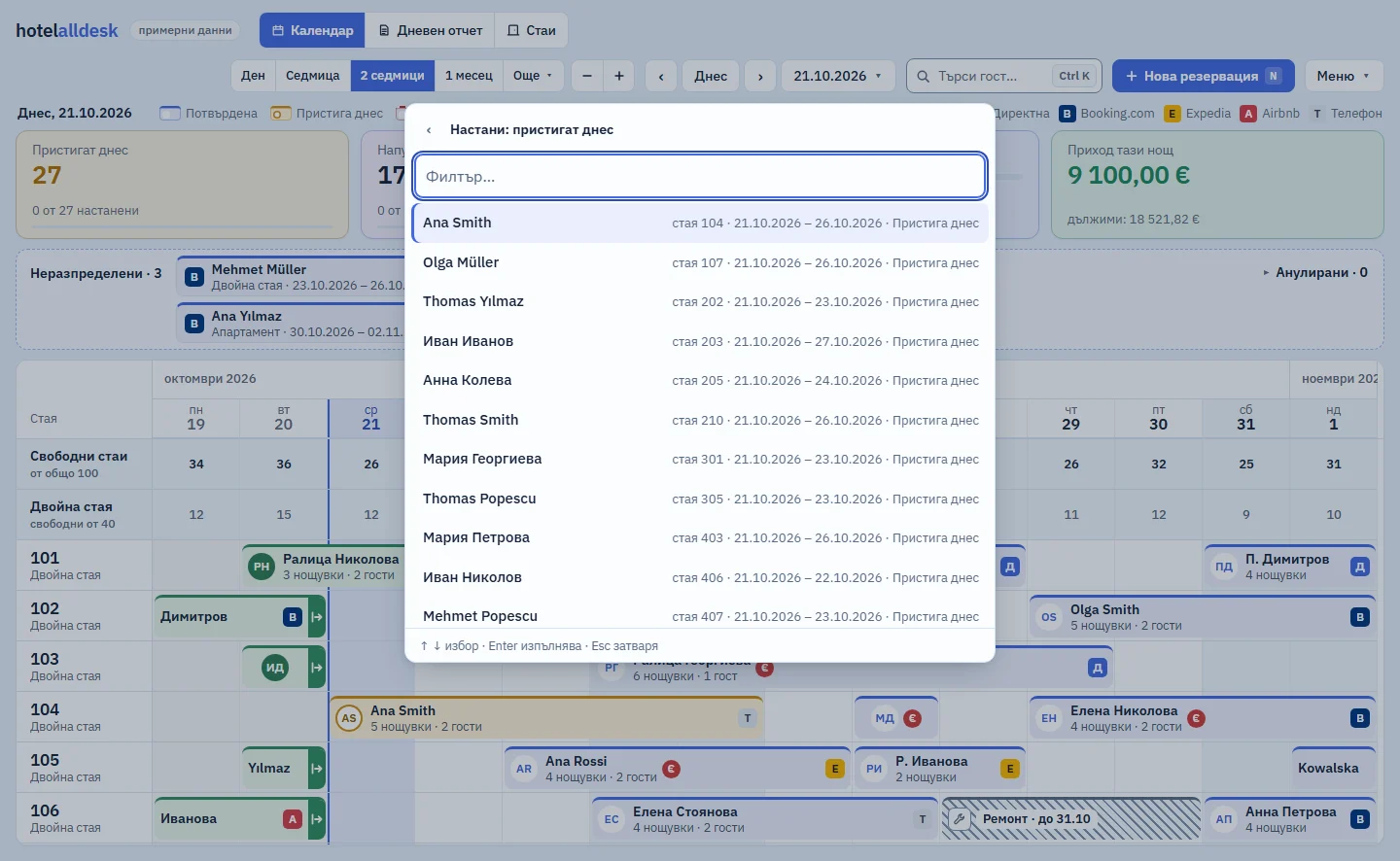Switch to the Дневен отчет tab
Screen dimensions: 1400x861
tap(430, 30)
